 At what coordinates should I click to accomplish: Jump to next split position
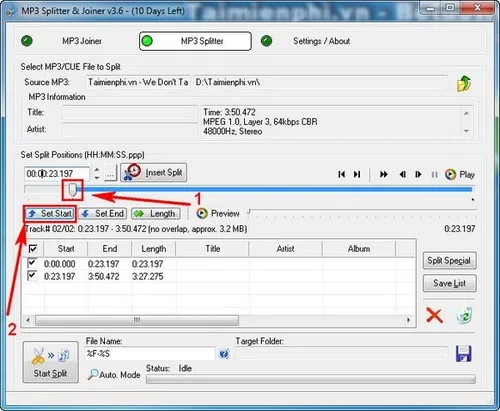click(x=357, y=174)
